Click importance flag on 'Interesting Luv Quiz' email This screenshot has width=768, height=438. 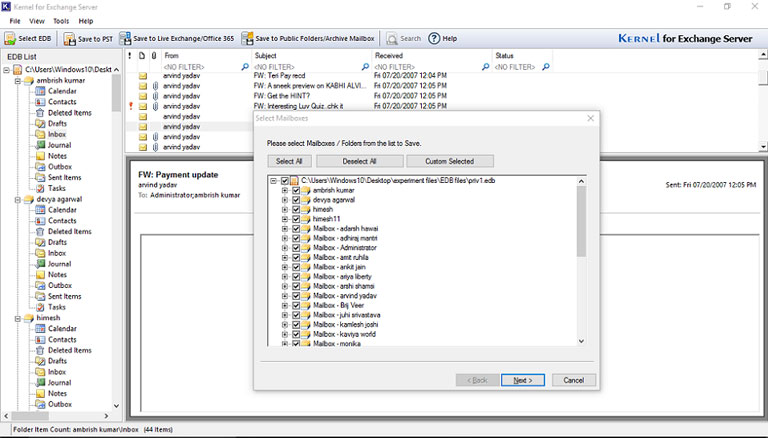[131, 106]
